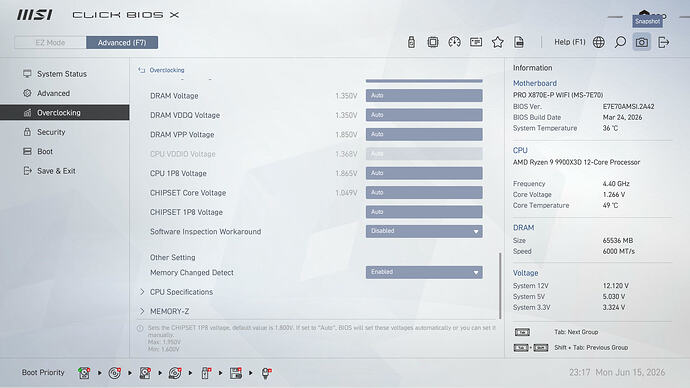Click the Advanced gear icon in sidebar
The width and height of the screenshot is (690, 388).
pyautogui.click(x=27, y=93)
